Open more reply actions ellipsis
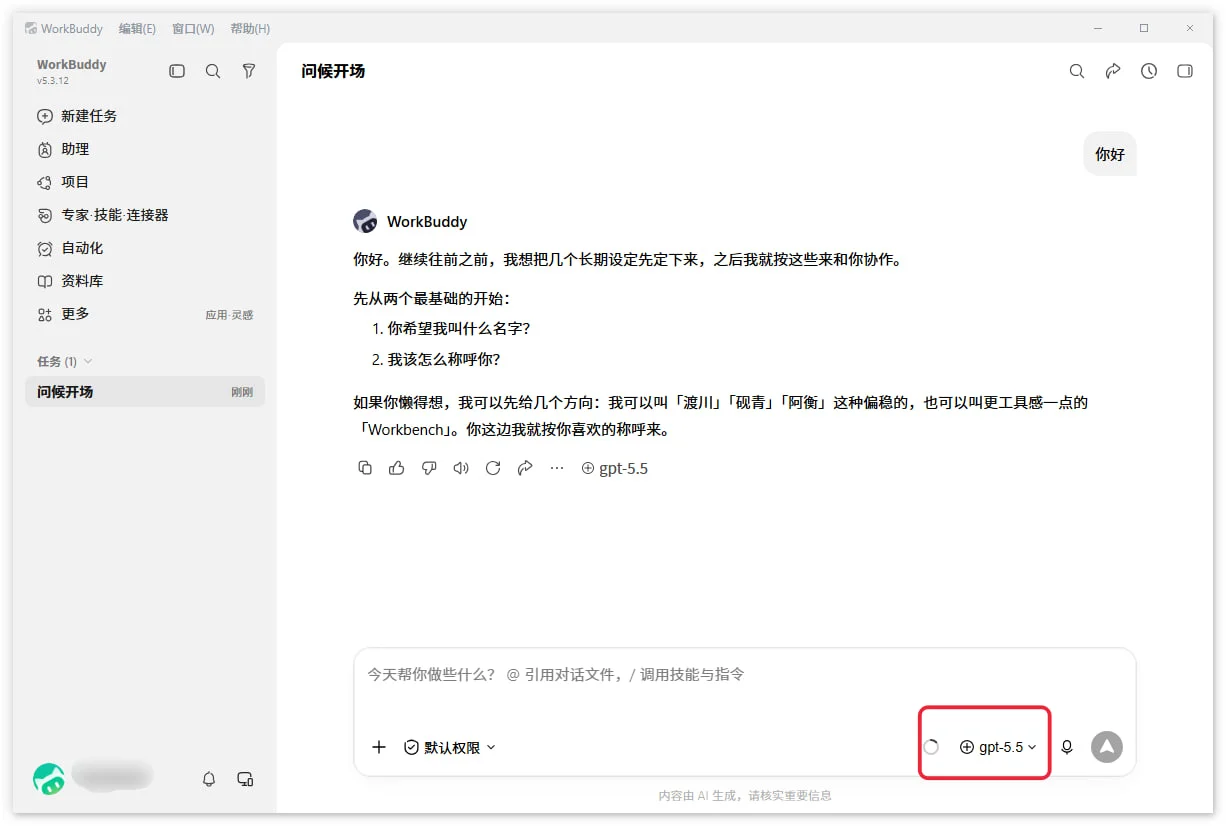 557,468
